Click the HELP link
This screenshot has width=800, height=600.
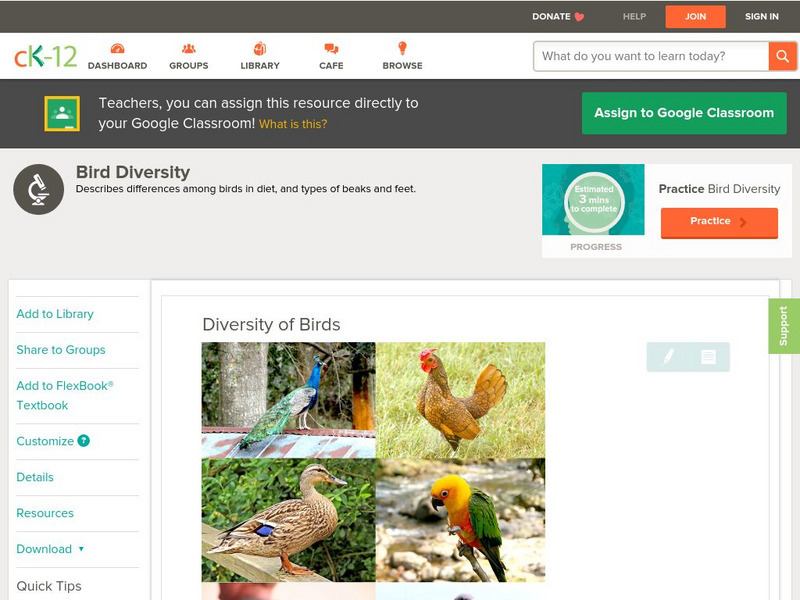tap(634, 16)
